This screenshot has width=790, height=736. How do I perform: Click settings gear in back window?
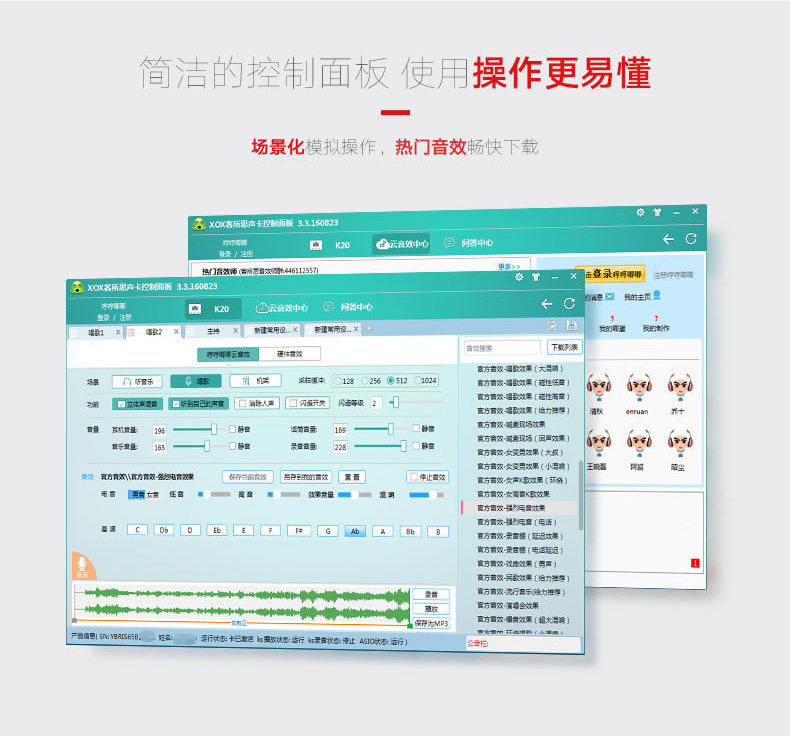(640, 212)
